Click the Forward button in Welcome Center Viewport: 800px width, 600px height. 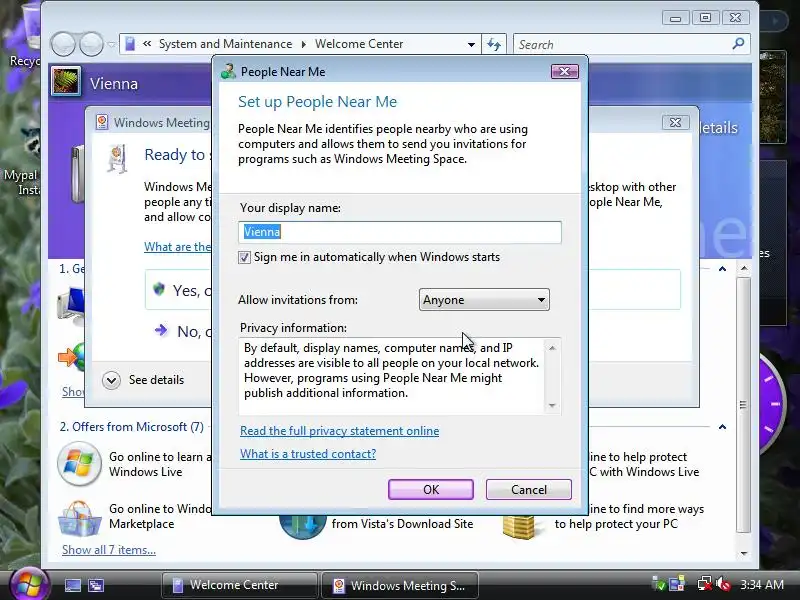[x=91, y=44]
